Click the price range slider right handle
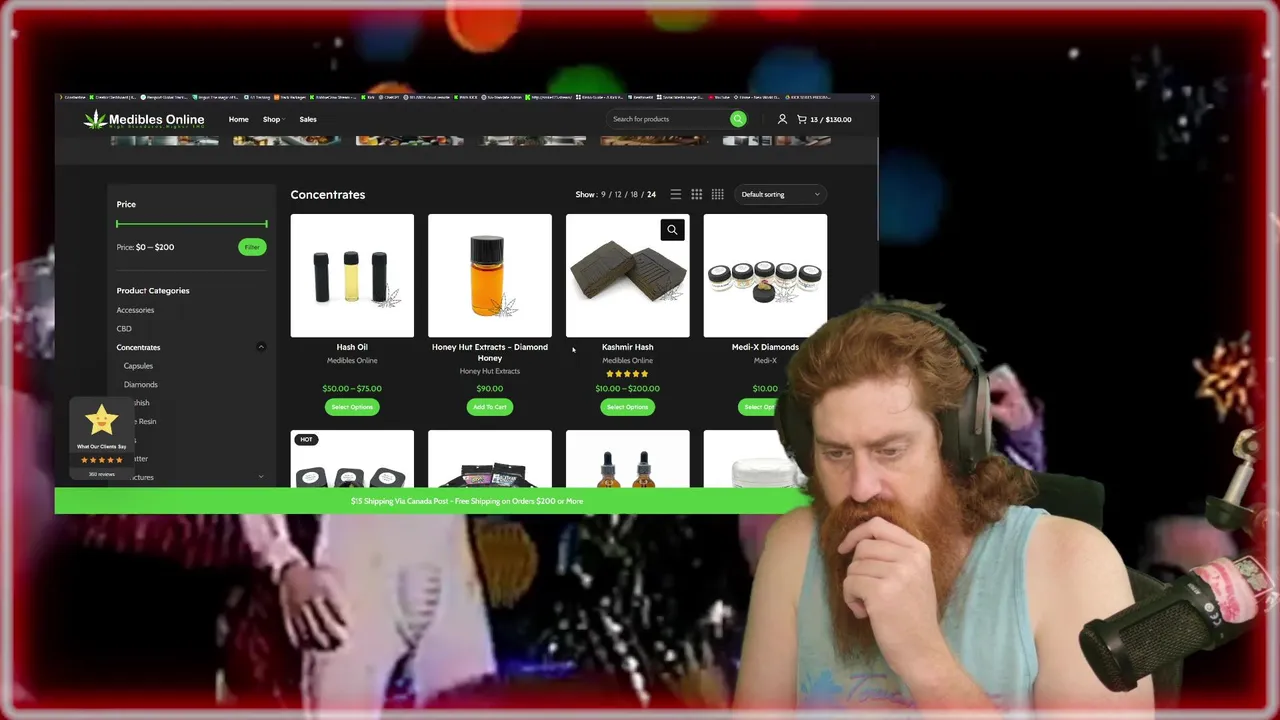 (266, 224)
